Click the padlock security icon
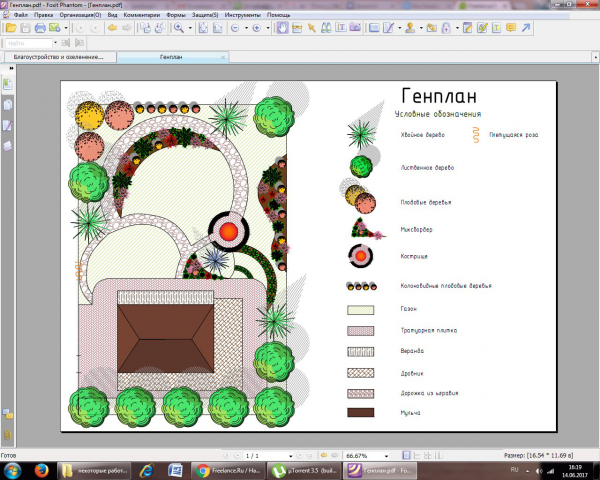Image resolution: width=600 pixels, height=480 pixels. click(x=446, y=28)
